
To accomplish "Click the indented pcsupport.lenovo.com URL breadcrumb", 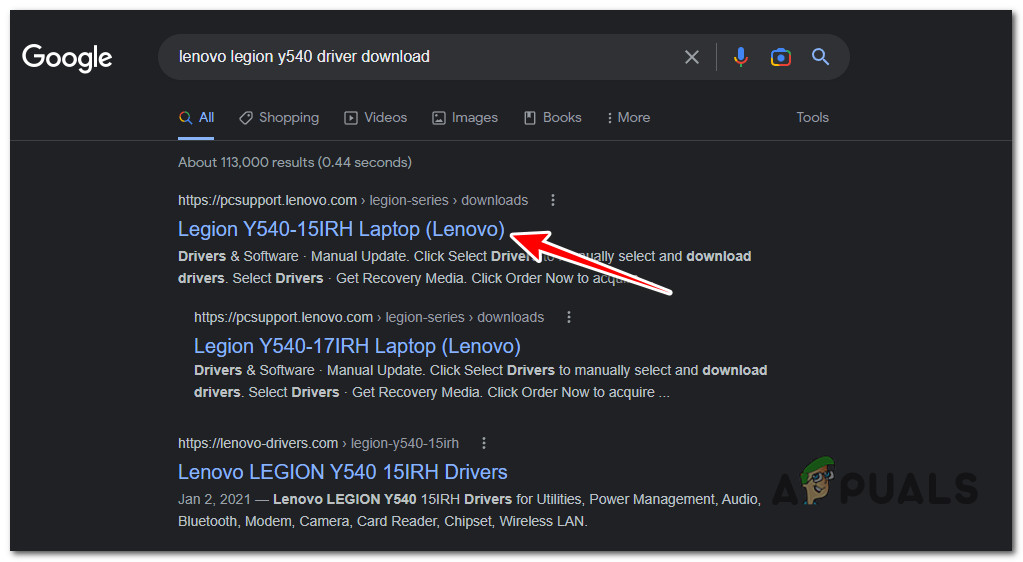I will pos(369,317).
